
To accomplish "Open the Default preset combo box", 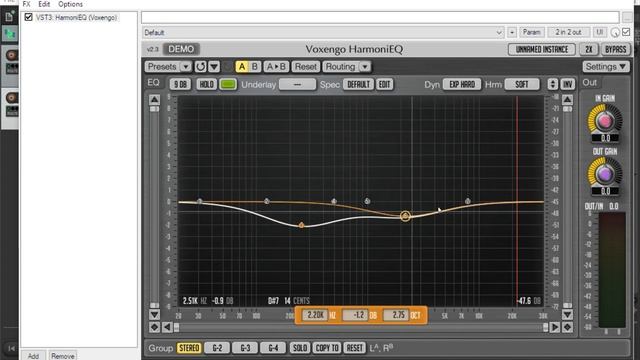I will 323,32.
